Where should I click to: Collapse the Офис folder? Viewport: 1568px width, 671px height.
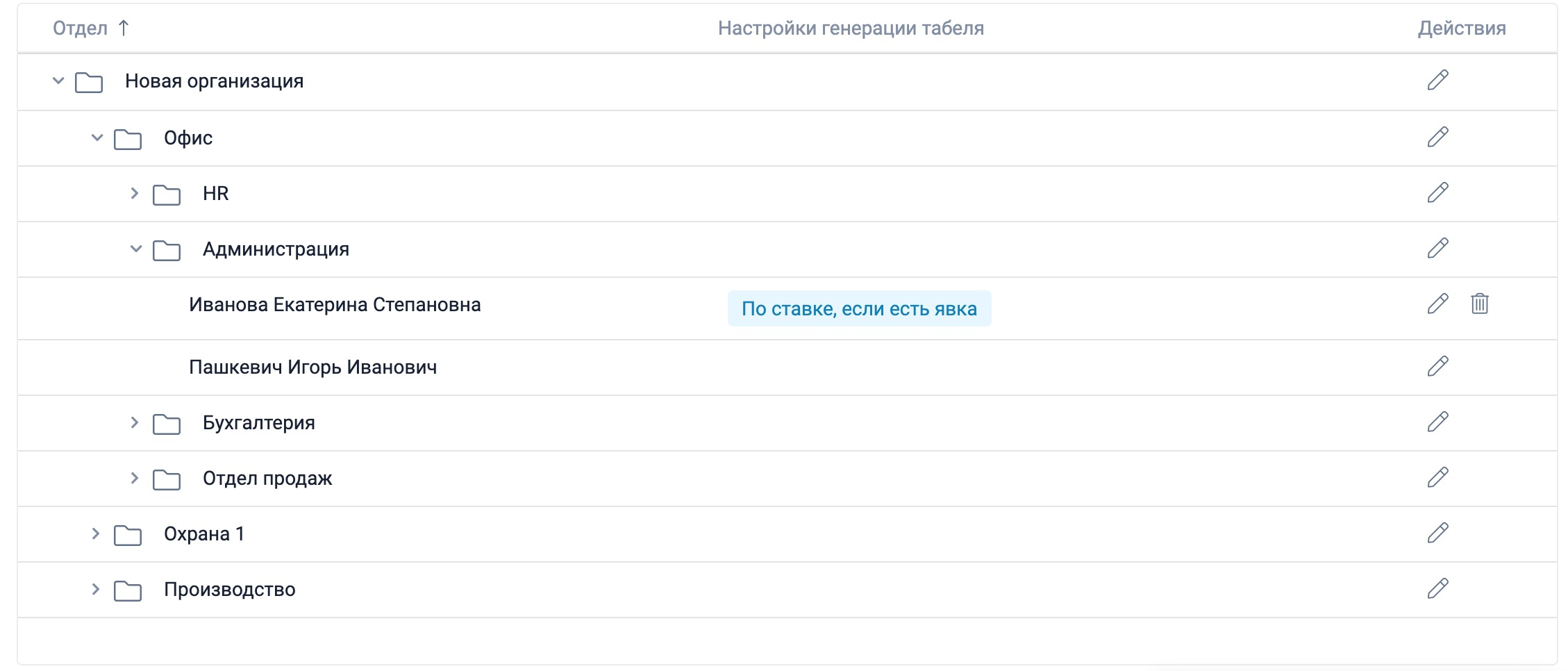pyautogui.click(x=97, y=138)
